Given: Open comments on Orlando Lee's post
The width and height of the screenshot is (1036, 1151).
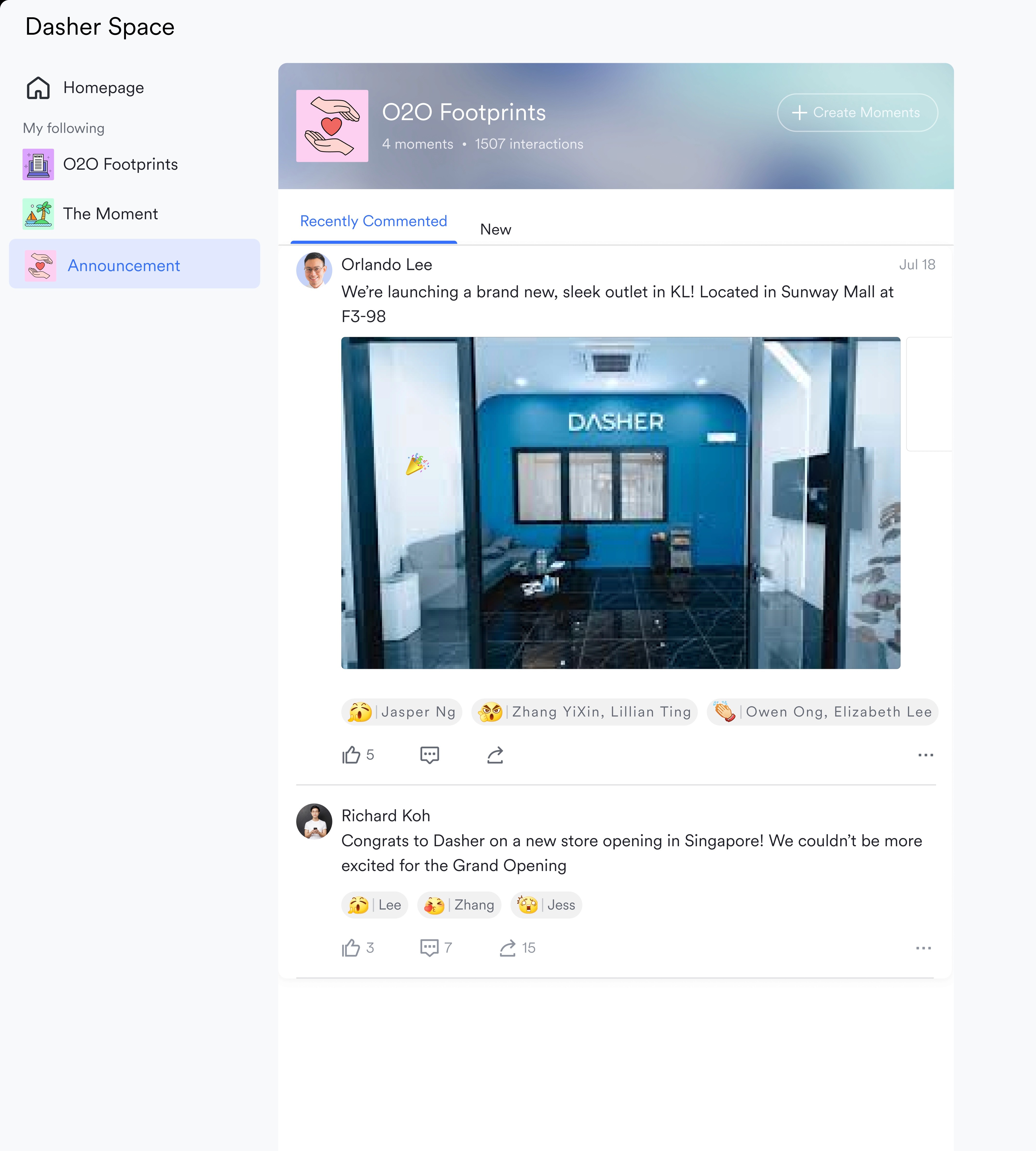Looking at the screenshot, I should (429, 755).
